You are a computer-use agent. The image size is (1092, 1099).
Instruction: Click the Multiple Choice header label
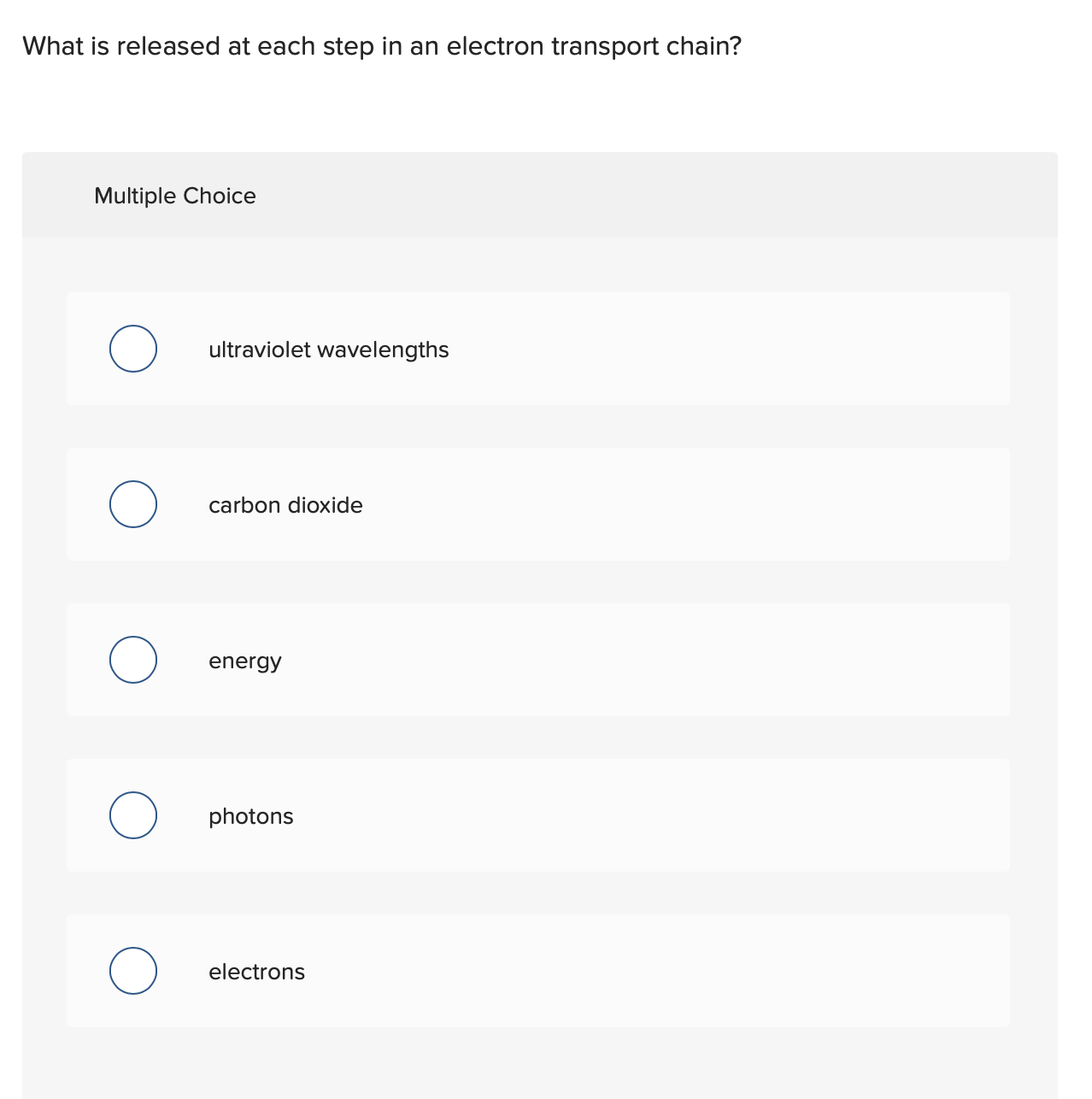pos(174,196)
